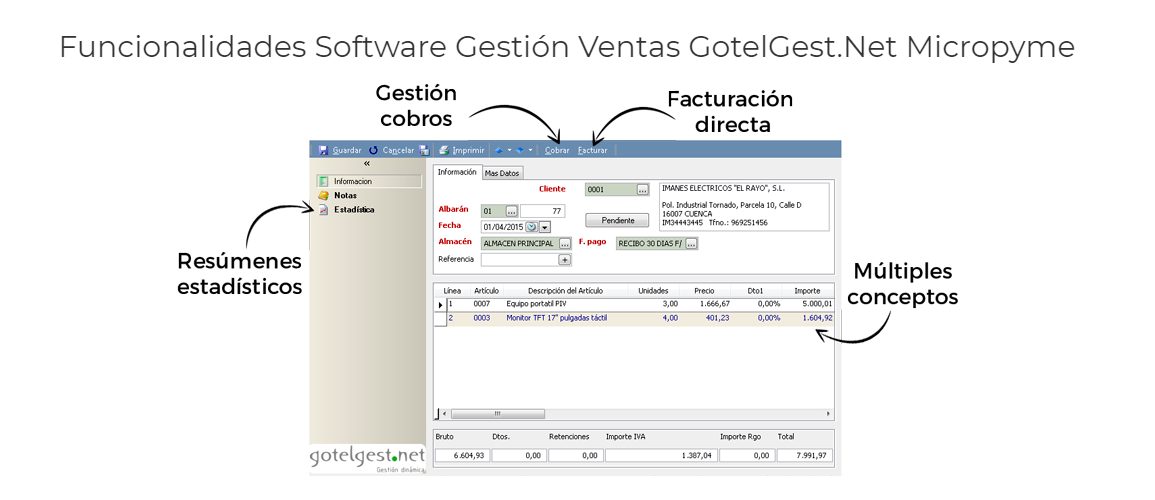Click the save-and-new icon beside Cancelar

point(424,150)
